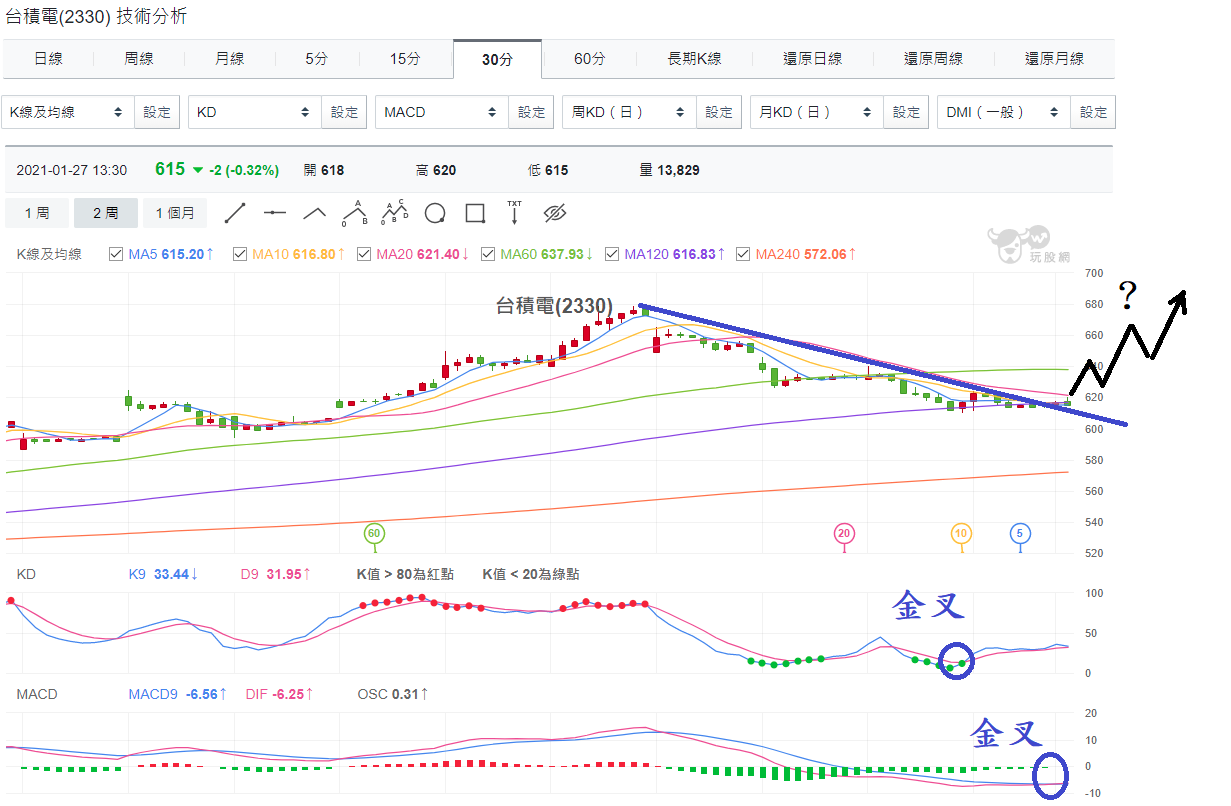Click the volume value 13,829
This screenshot has width=1231, height=806.
678,170
